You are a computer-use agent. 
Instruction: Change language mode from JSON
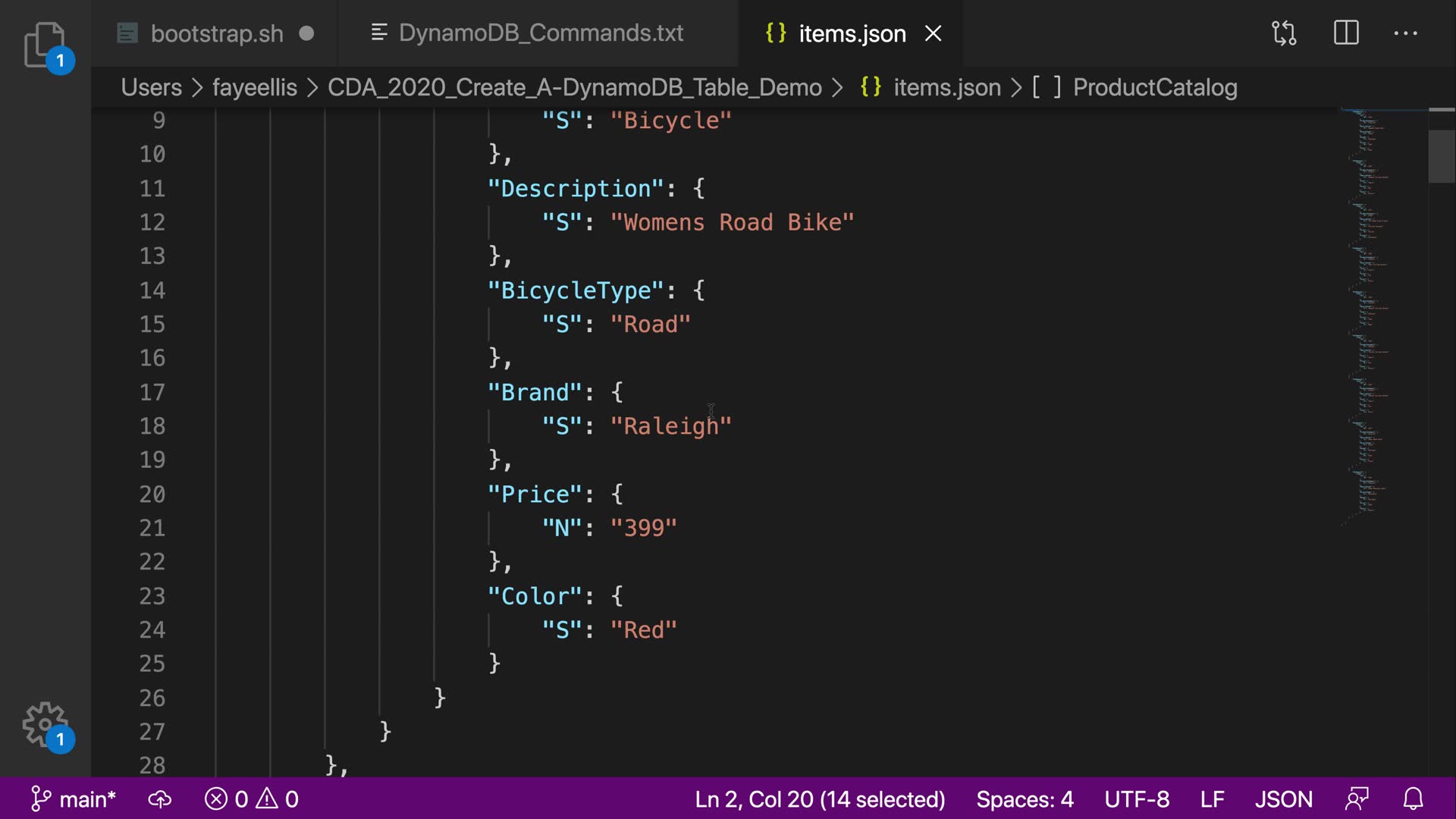1283,799
